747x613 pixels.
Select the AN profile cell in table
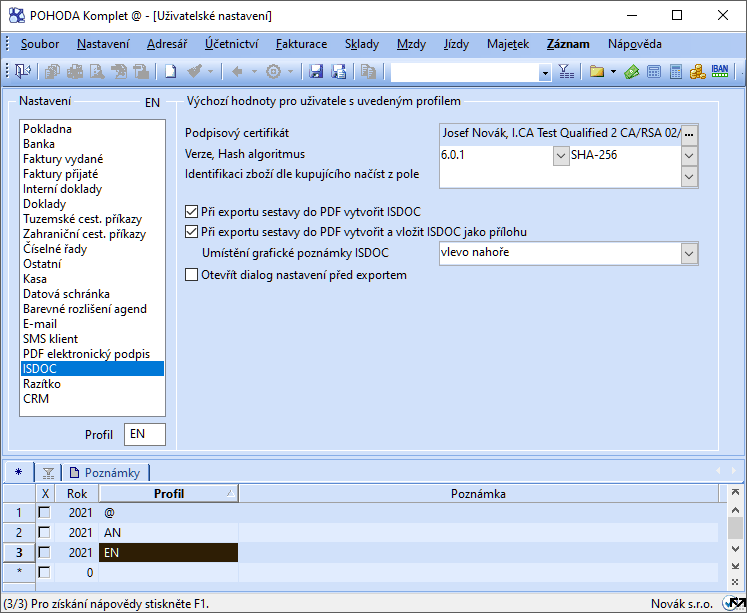(169, 533)
